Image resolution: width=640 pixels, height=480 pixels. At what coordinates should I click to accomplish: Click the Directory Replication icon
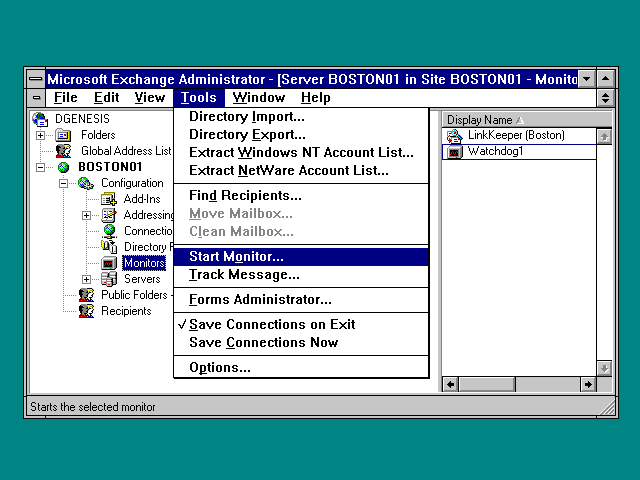109,247
